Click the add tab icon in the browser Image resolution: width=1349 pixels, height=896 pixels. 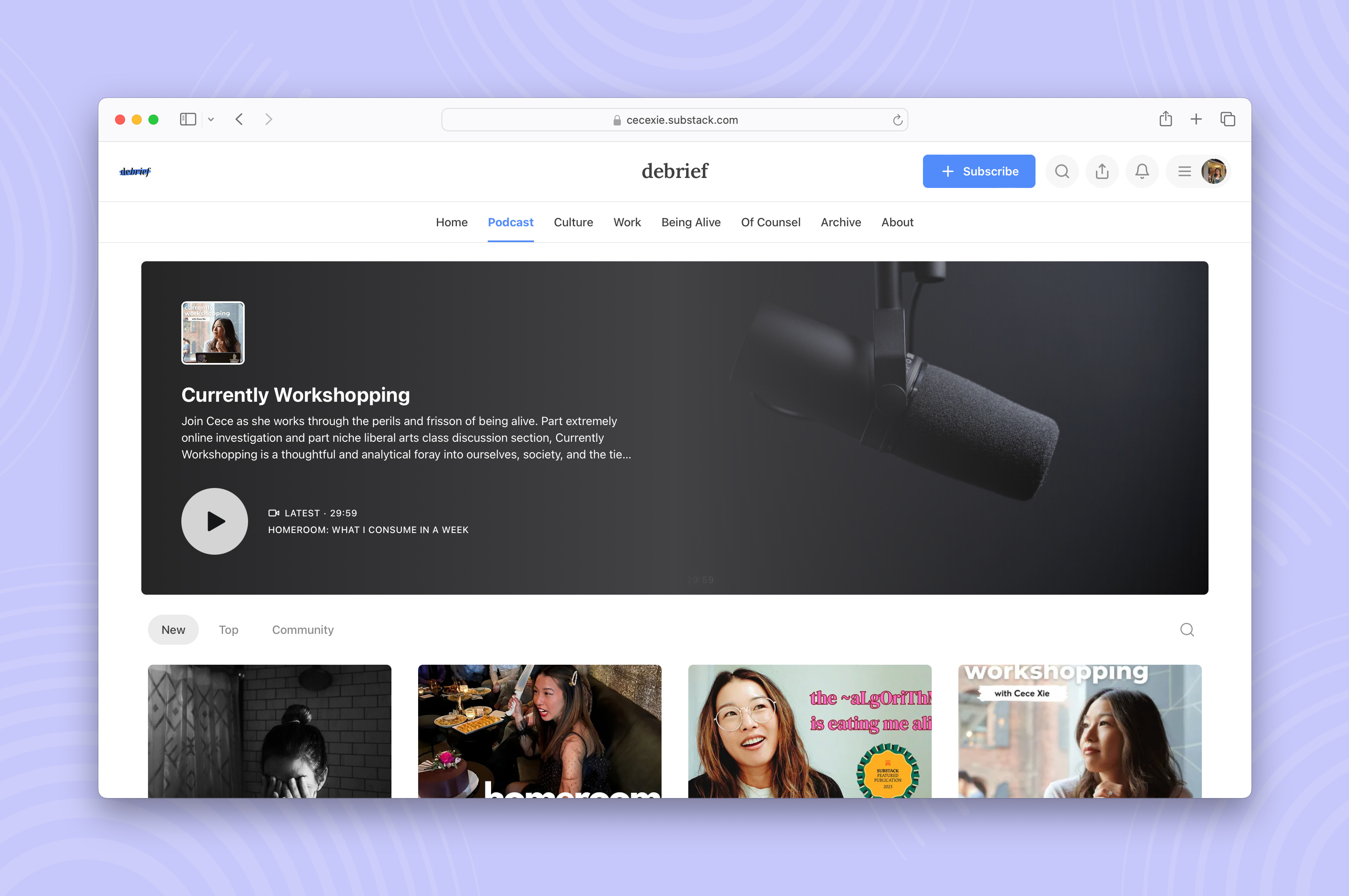pyautogui.click(x=1196, y=119)
